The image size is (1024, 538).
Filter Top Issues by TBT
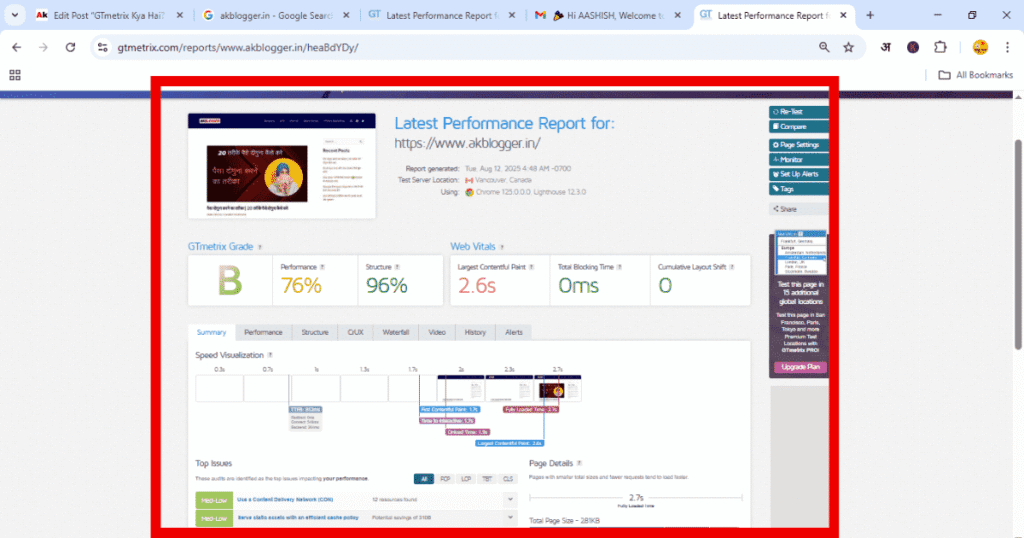[x=487, y=479]
